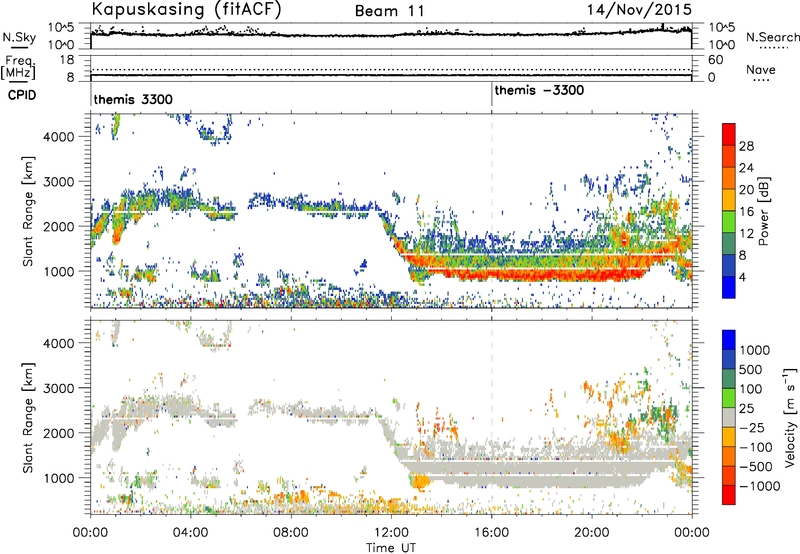
Task: Click the dashed 16:00 marker line in the power panel
Action: 492,210
